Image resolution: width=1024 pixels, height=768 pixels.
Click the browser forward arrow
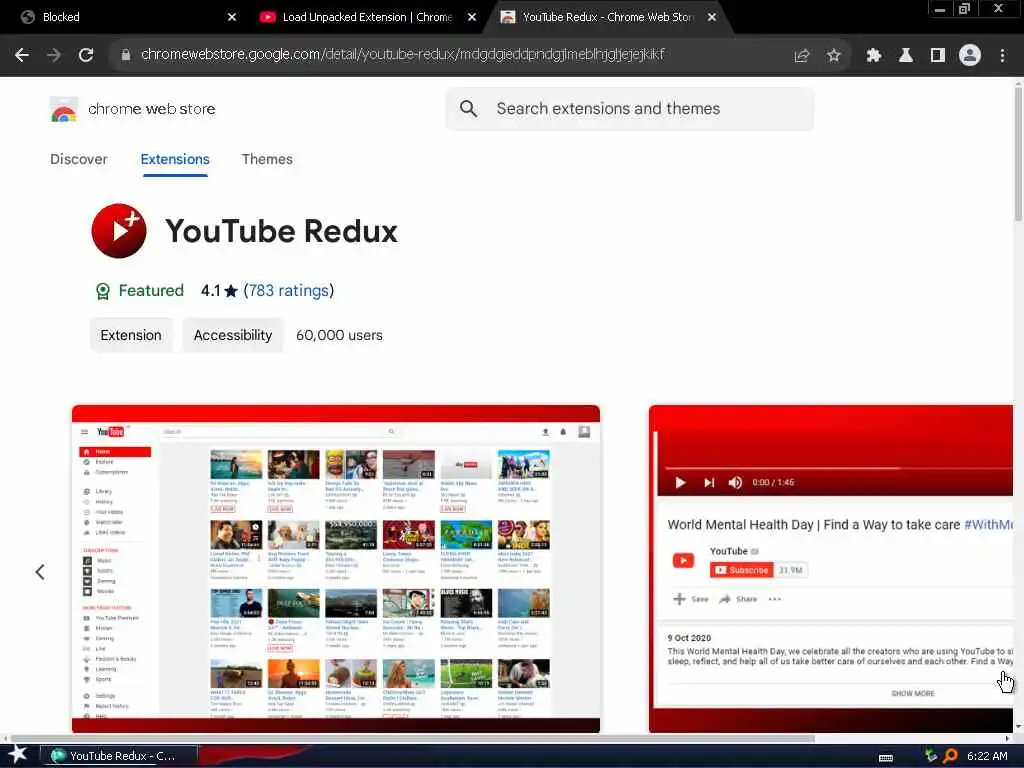pos(54,55)
